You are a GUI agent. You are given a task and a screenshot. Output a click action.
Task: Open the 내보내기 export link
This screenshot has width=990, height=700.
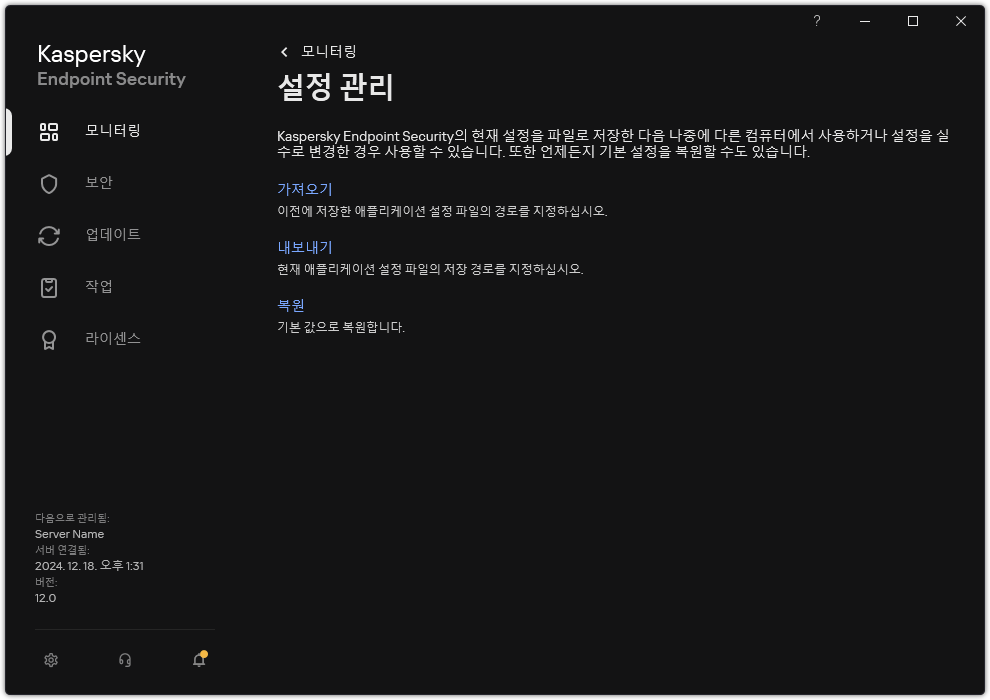(x=305, y=246)
